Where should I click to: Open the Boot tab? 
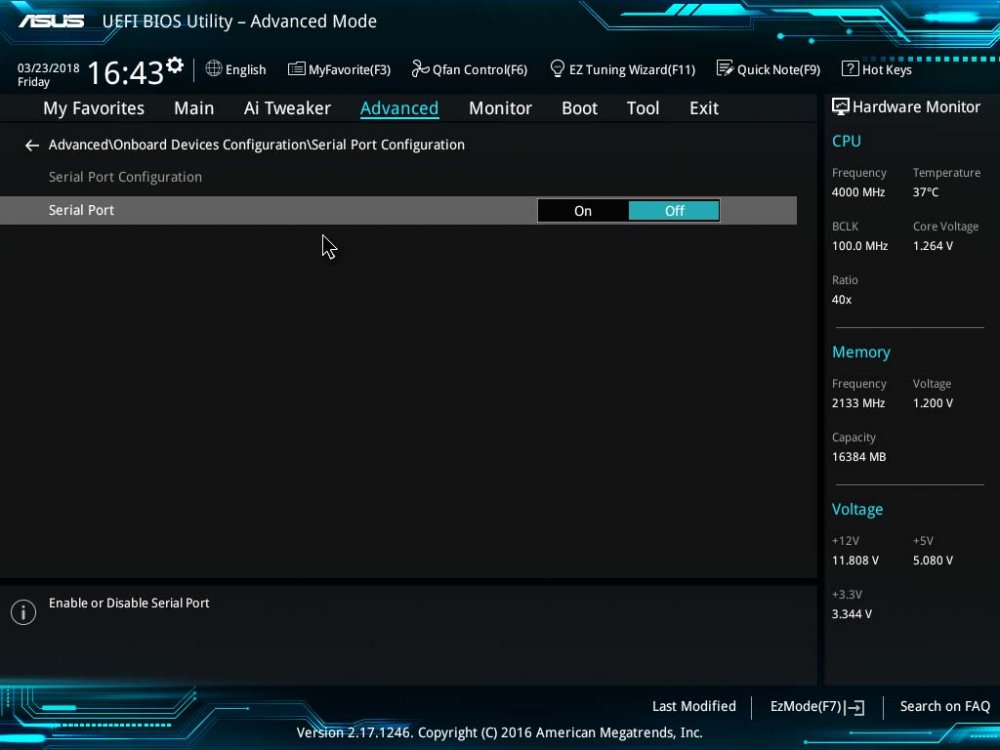tap(579, 108)
